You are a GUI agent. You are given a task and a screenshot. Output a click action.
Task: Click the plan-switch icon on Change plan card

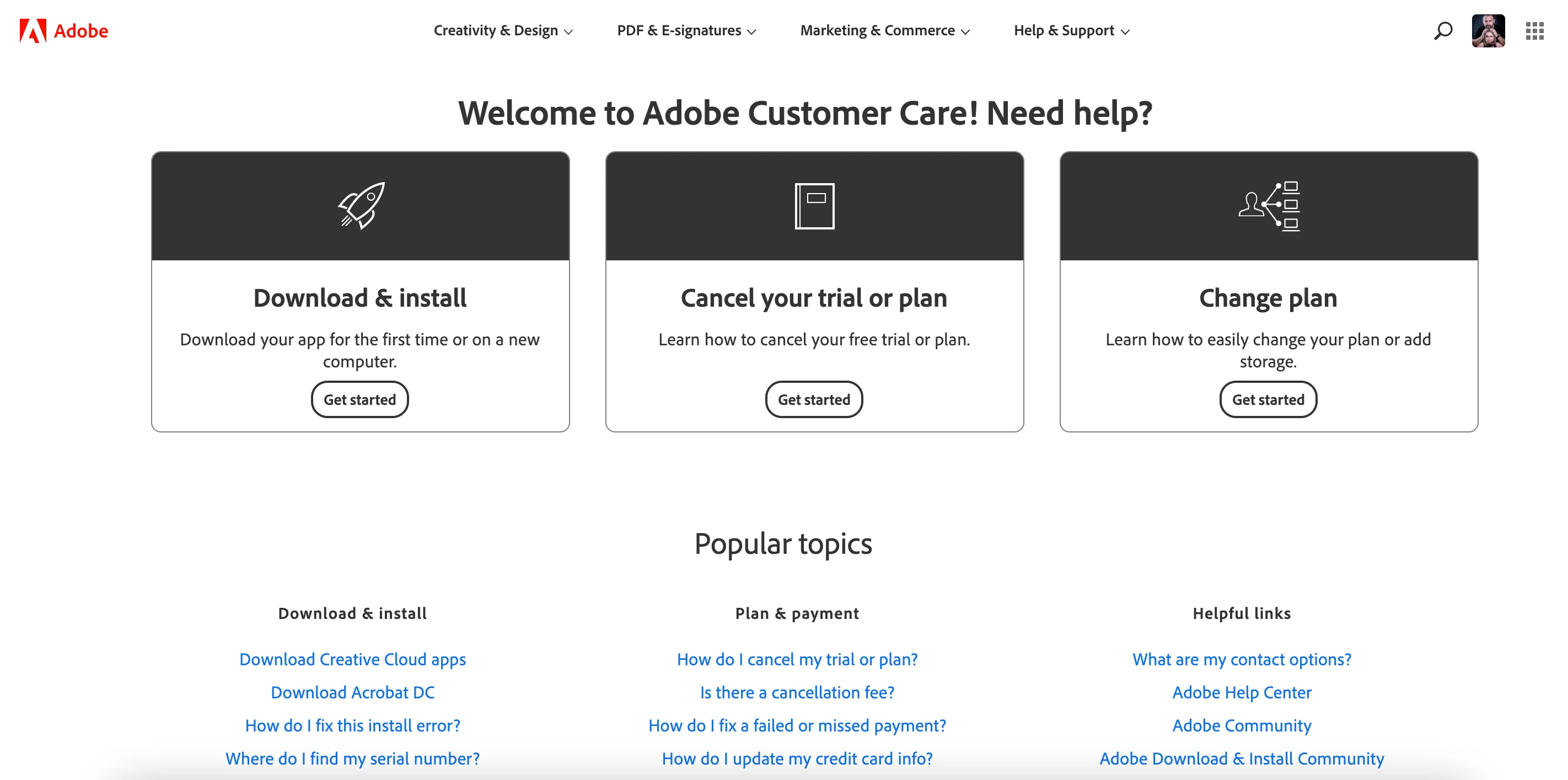[1269, 206]
